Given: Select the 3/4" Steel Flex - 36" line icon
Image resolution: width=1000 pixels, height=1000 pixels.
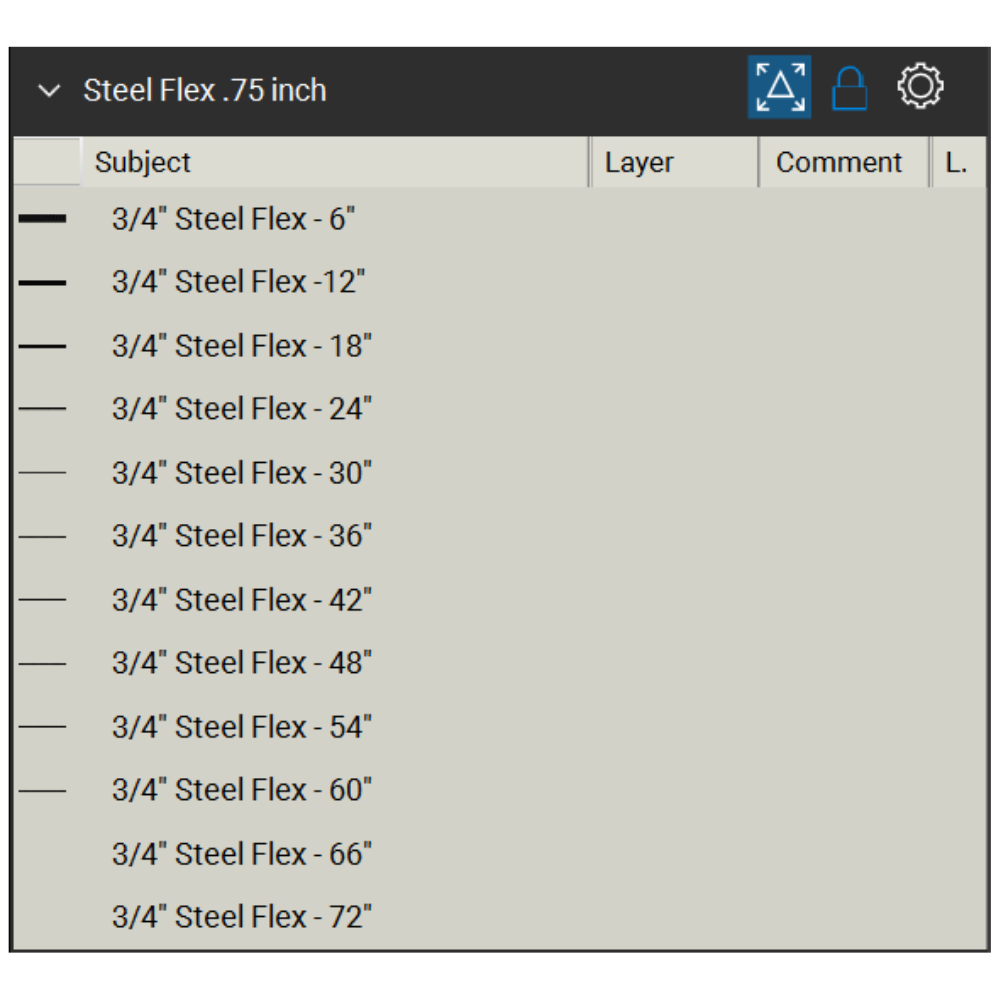Looking at the screenshot, I should [42, 536].
